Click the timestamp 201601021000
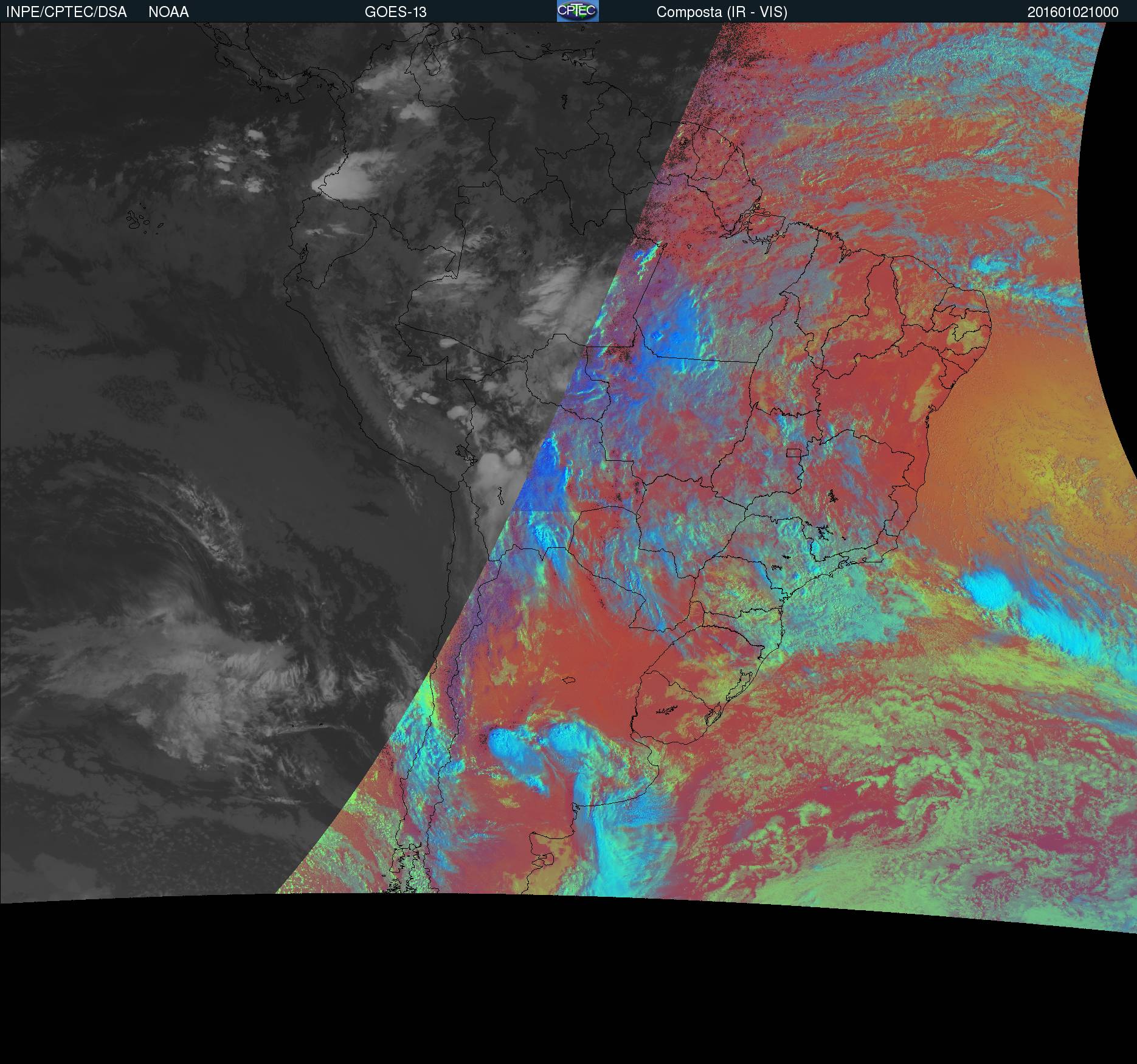This screenshot has width=1137, height=1064. pos(1073,12)
